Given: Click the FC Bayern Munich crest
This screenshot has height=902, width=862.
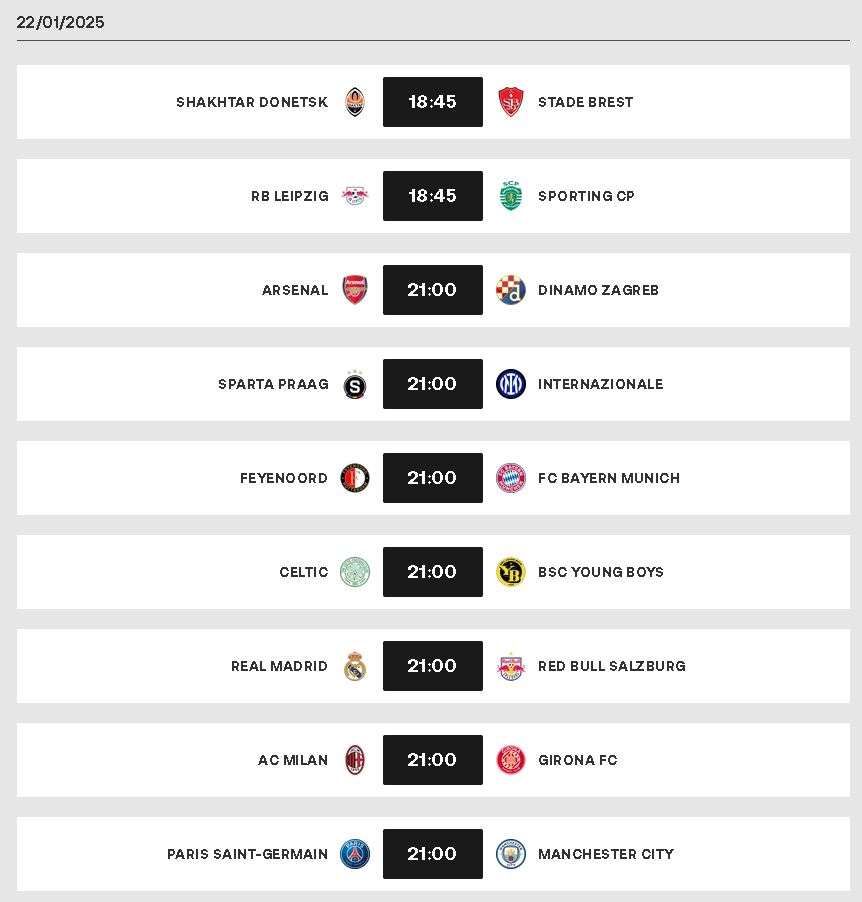Looking at the screenshot, I should tap(510, 478).
